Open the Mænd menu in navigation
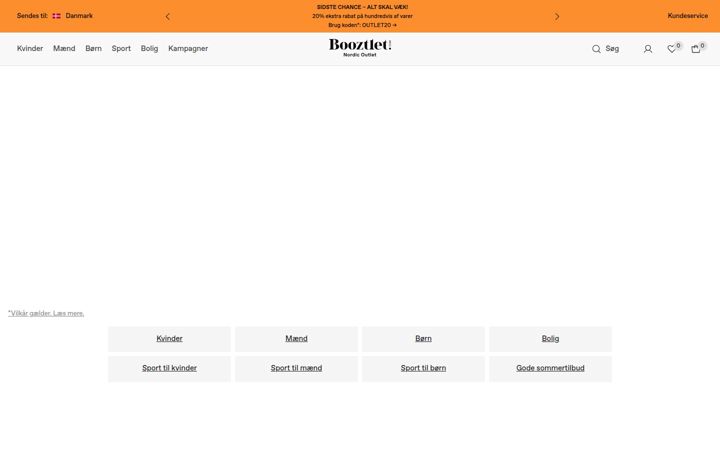Screen dimensions: 720x450 pyautogui.click(x=64, y=48)
